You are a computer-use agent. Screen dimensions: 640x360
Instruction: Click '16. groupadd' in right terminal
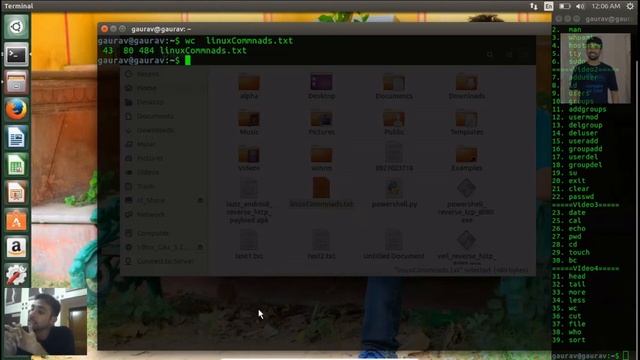pos(577,149)
